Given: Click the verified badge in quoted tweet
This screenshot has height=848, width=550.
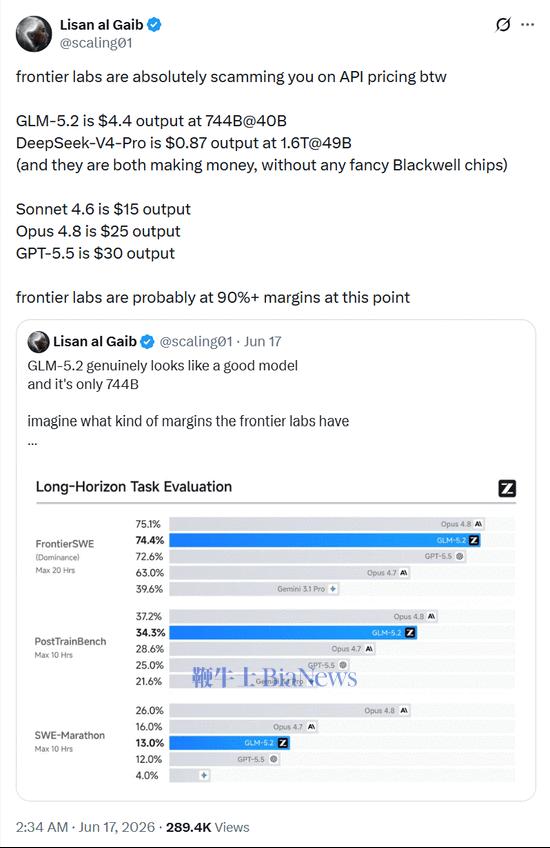Looking at the screenshot, I should coord(147,342).
